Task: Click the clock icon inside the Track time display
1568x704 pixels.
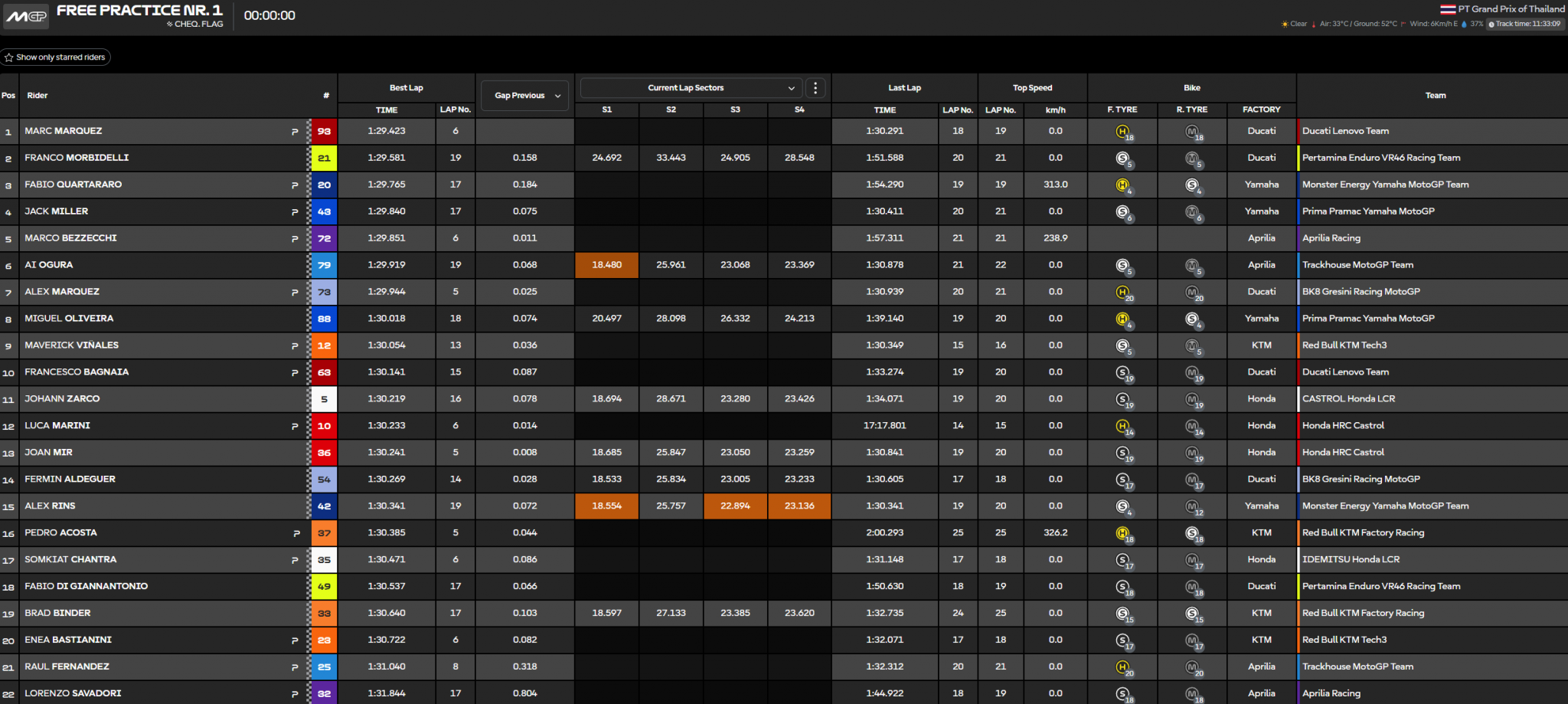Action: [x=1491, y=24]
